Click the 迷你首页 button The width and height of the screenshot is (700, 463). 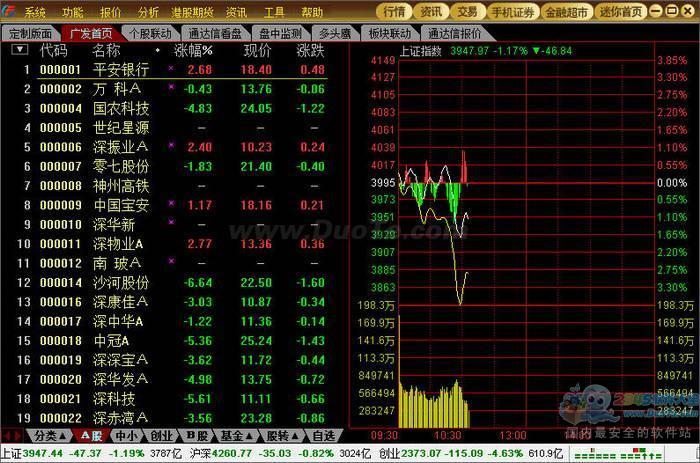click(x=621, y=12)
